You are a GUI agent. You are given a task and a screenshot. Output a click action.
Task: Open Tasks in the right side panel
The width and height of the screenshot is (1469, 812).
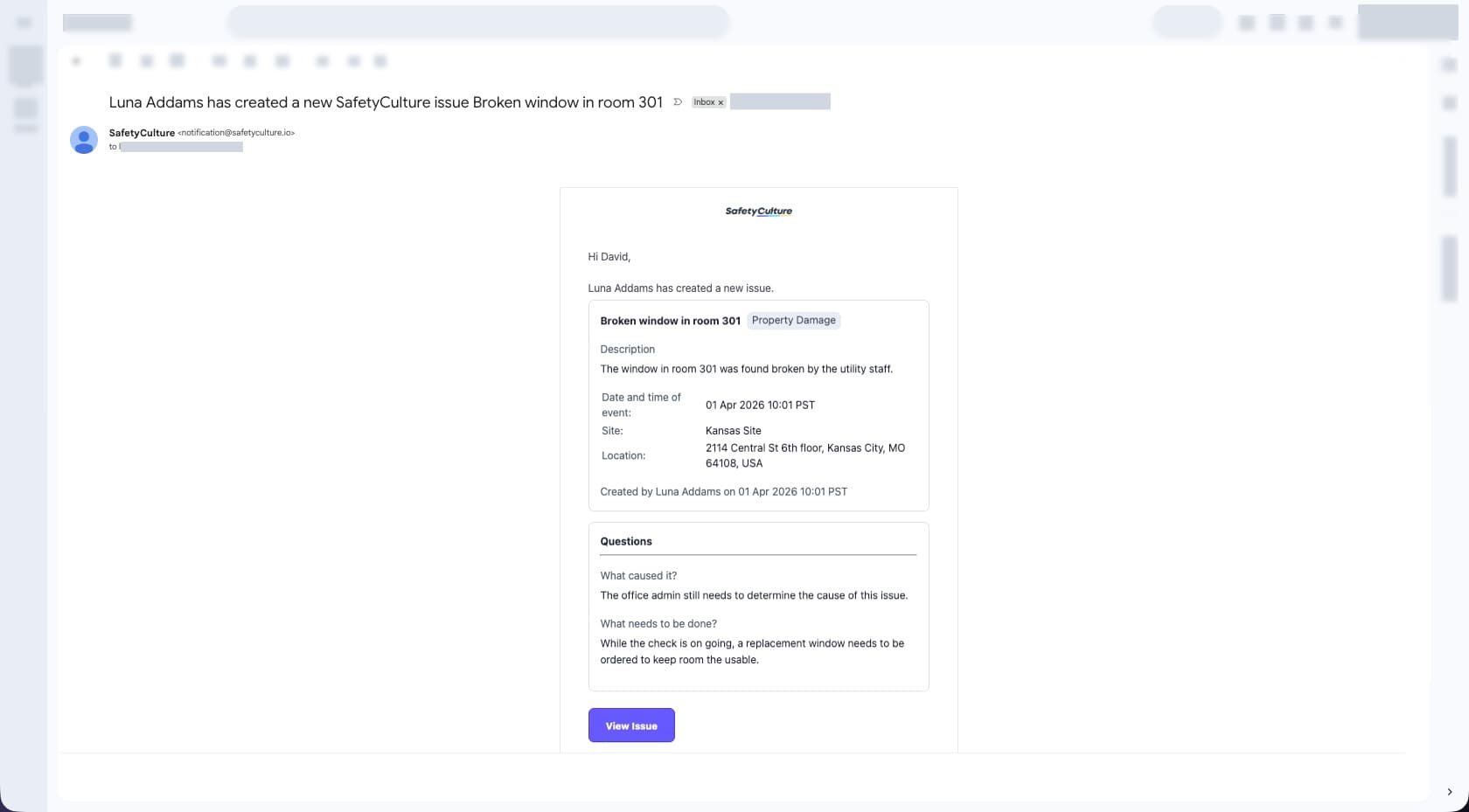pos(1448,166)
